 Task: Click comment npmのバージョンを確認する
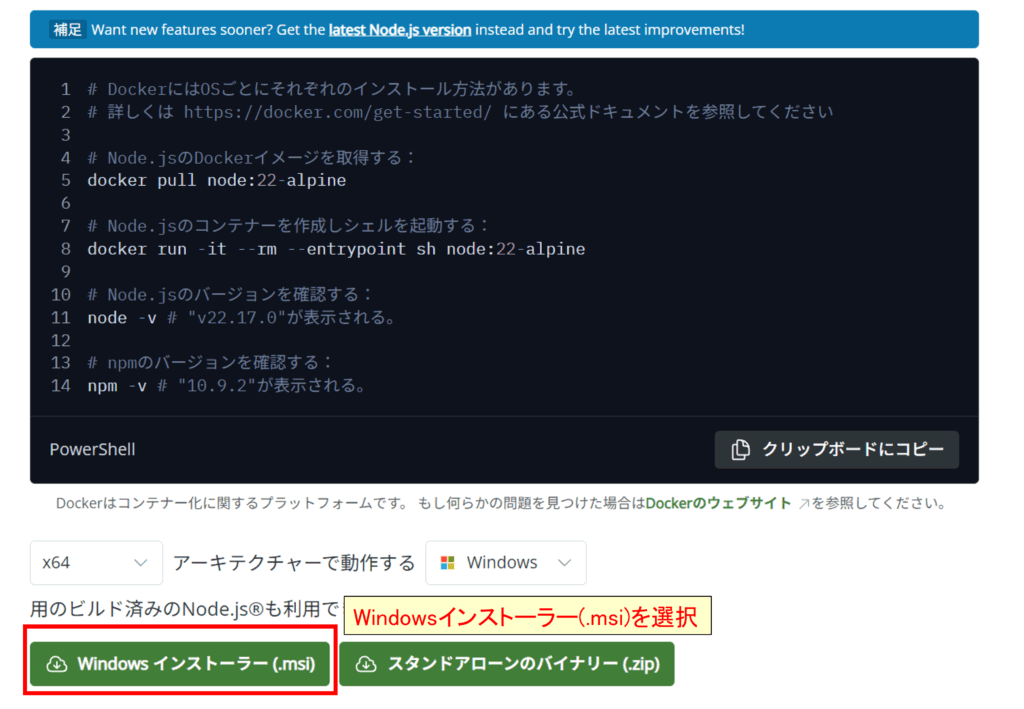(210, 363)
